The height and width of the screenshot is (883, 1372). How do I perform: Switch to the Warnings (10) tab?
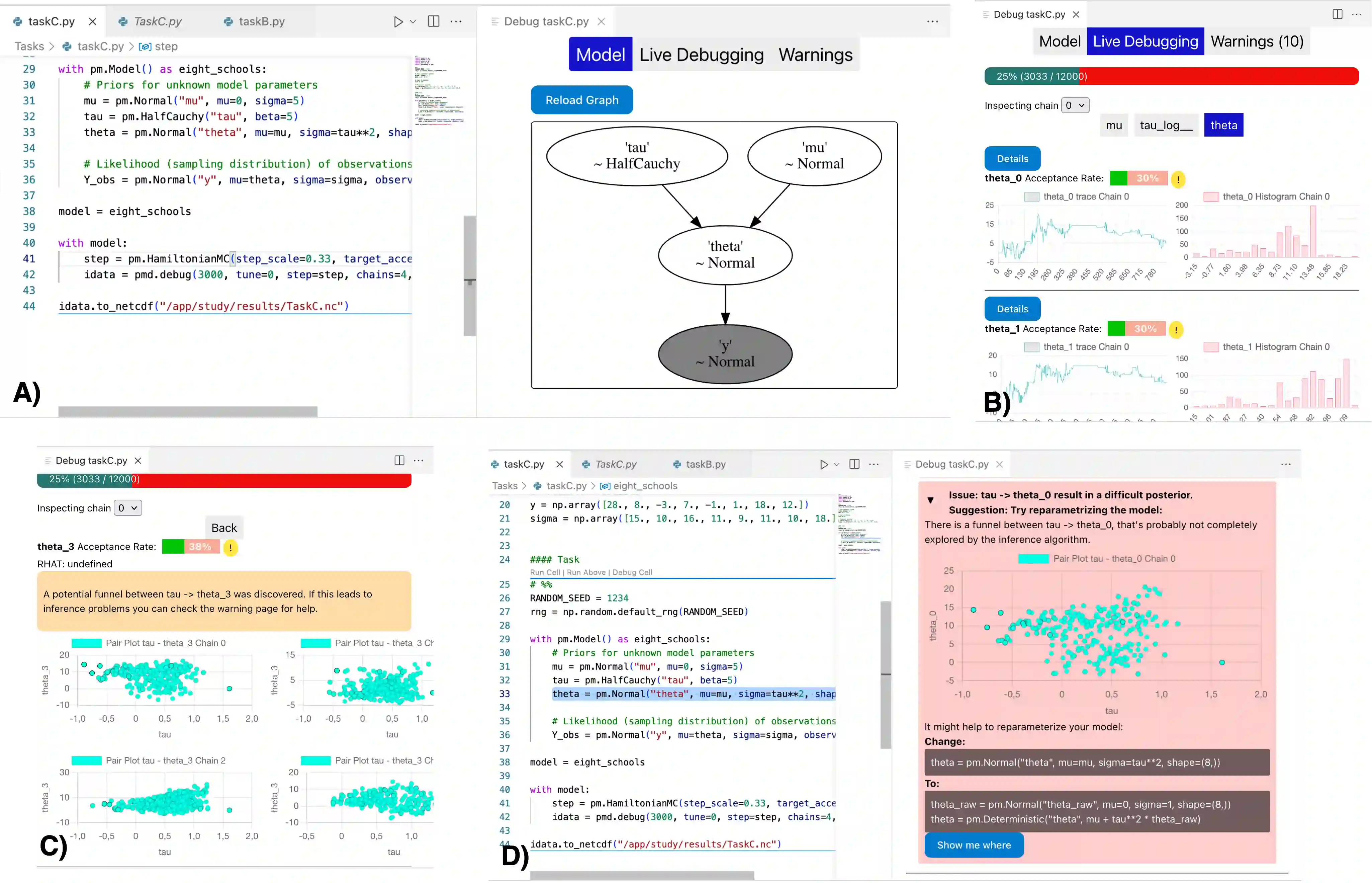[x=1257, y=41]
